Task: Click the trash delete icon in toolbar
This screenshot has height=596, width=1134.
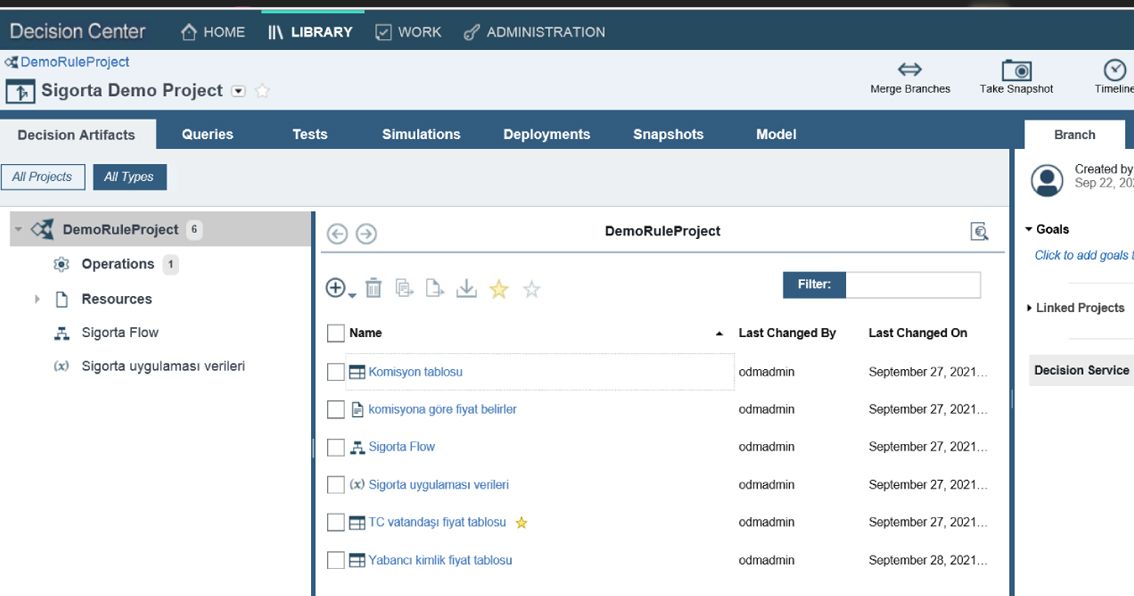Action: click(373, 288)
